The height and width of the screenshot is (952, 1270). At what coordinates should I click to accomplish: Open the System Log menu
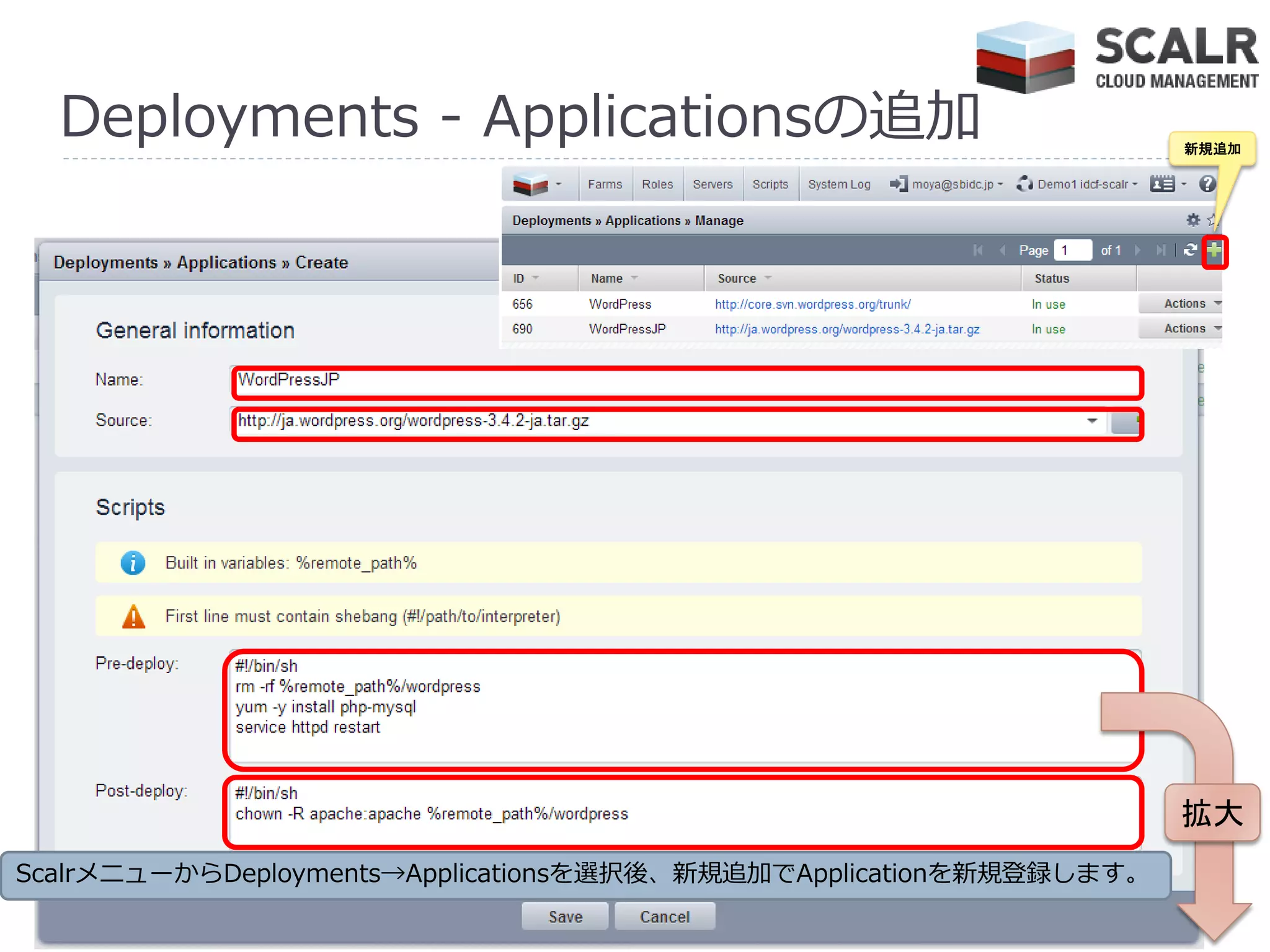pos(839,184)
